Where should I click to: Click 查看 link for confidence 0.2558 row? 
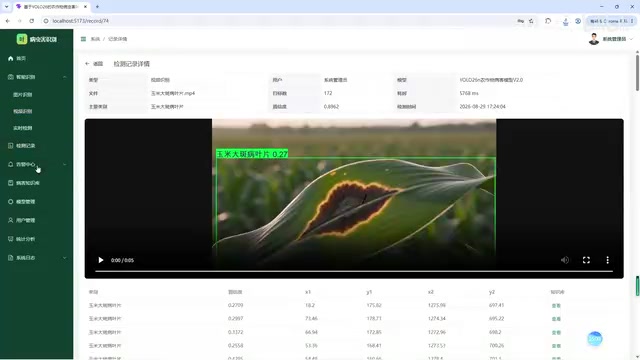coord(556,346)
